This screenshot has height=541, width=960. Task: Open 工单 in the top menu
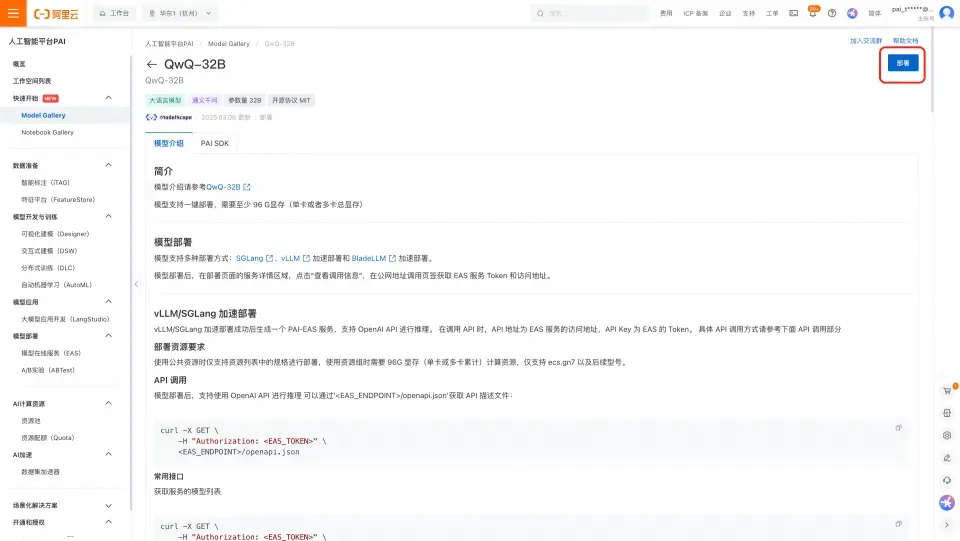pos(772,13)
